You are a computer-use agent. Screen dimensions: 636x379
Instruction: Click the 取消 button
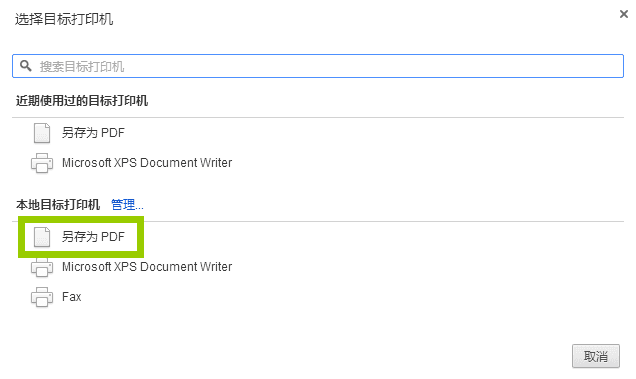[x=596, y=356]
